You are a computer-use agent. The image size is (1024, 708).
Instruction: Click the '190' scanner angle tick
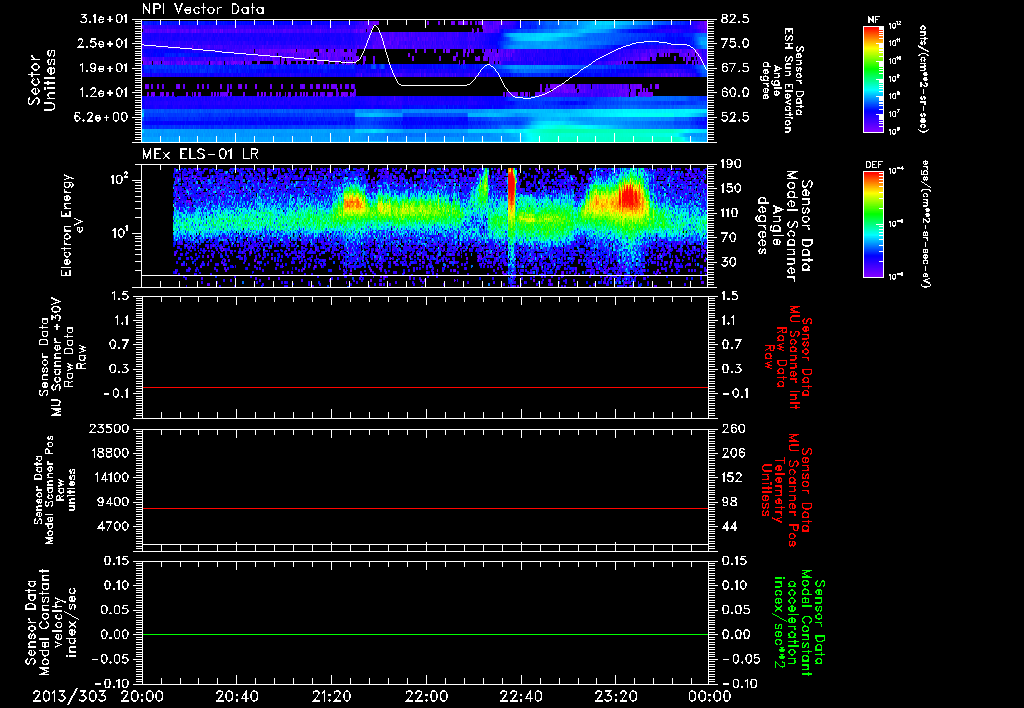click(x=732, y=164)
